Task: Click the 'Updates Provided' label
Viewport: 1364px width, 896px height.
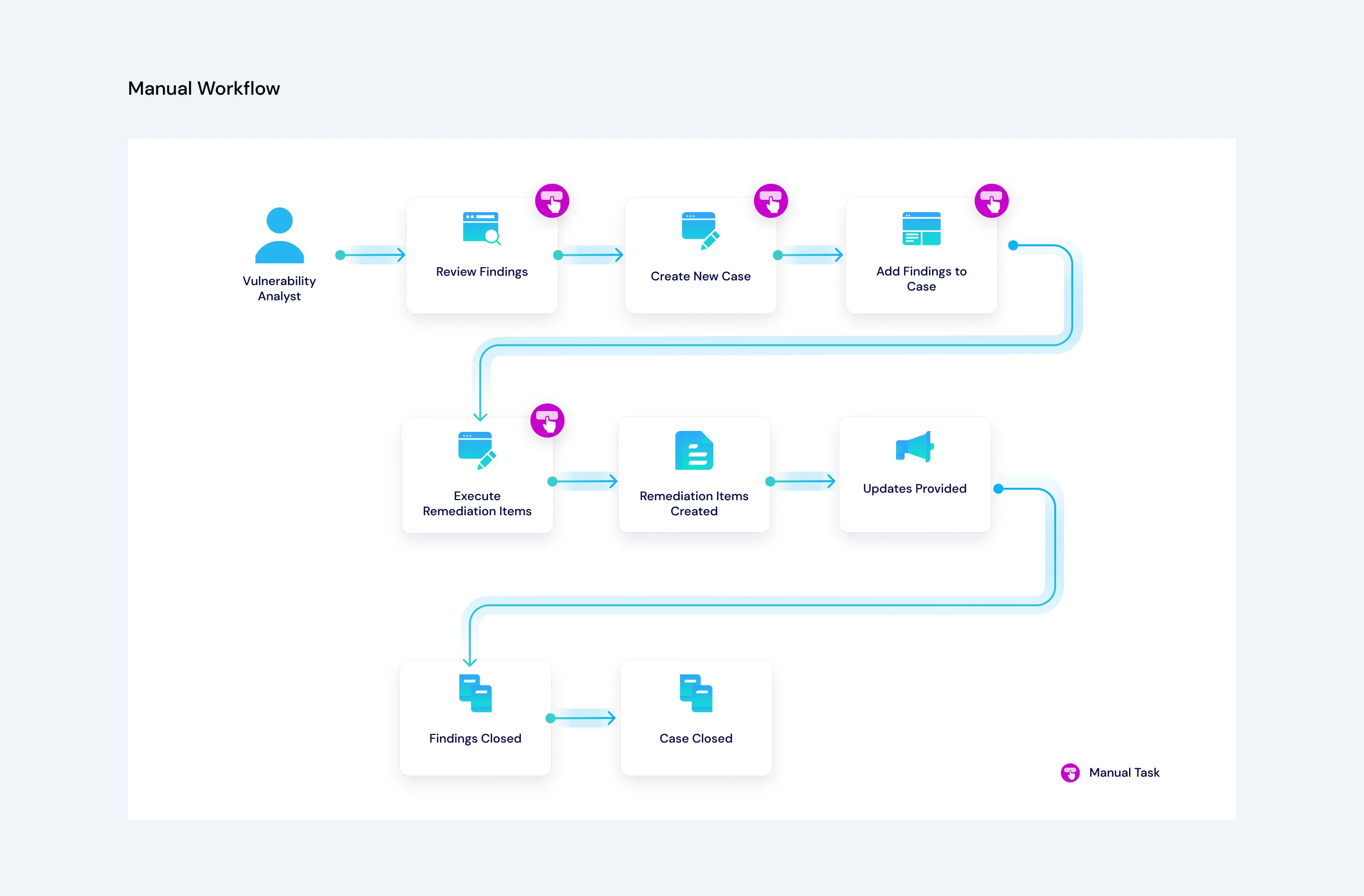Action: click(915, 488)
